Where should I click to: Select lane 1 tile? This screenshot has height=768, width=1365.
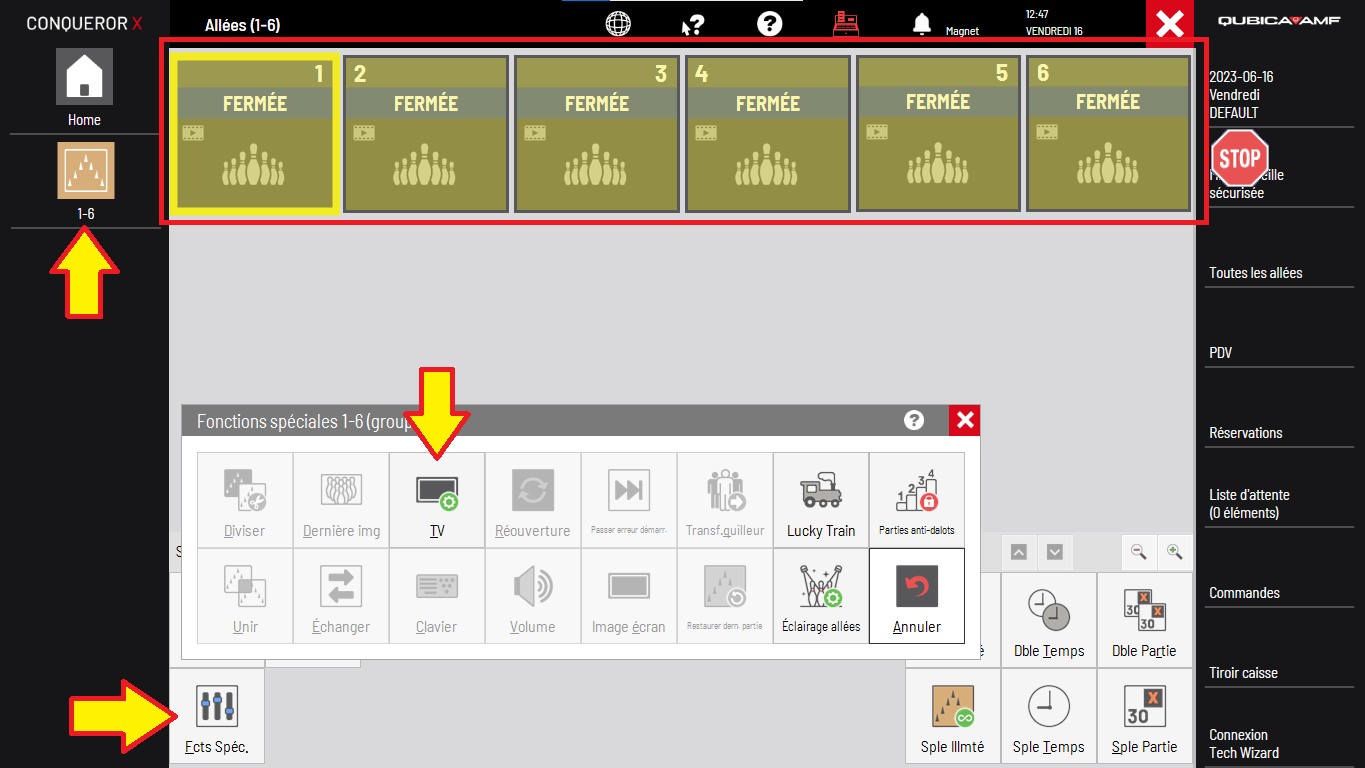(x=255, y=133)
